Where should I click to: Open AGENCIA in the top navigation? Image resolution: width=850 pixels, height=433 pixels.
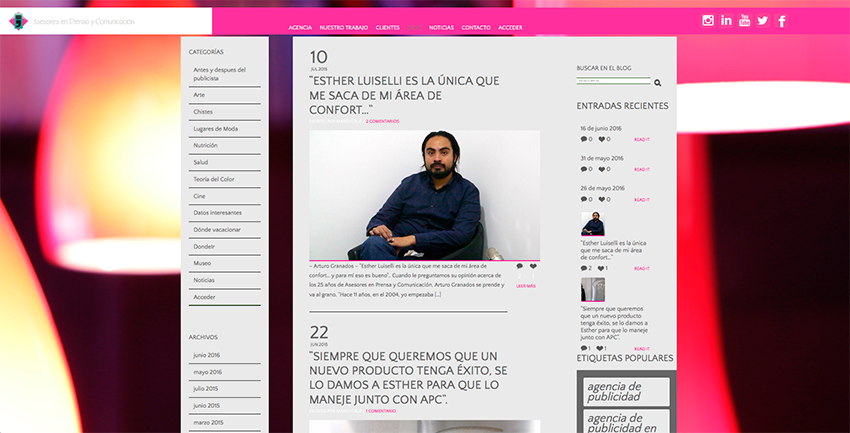(300, 28)
